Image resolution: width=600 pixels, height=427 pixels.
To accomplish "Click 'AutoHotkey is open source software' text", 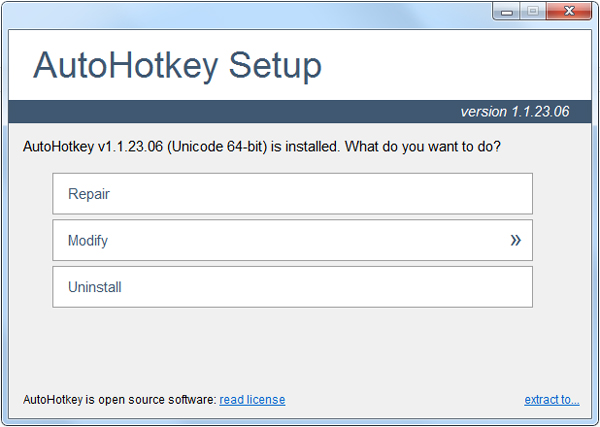I will 119,400.
